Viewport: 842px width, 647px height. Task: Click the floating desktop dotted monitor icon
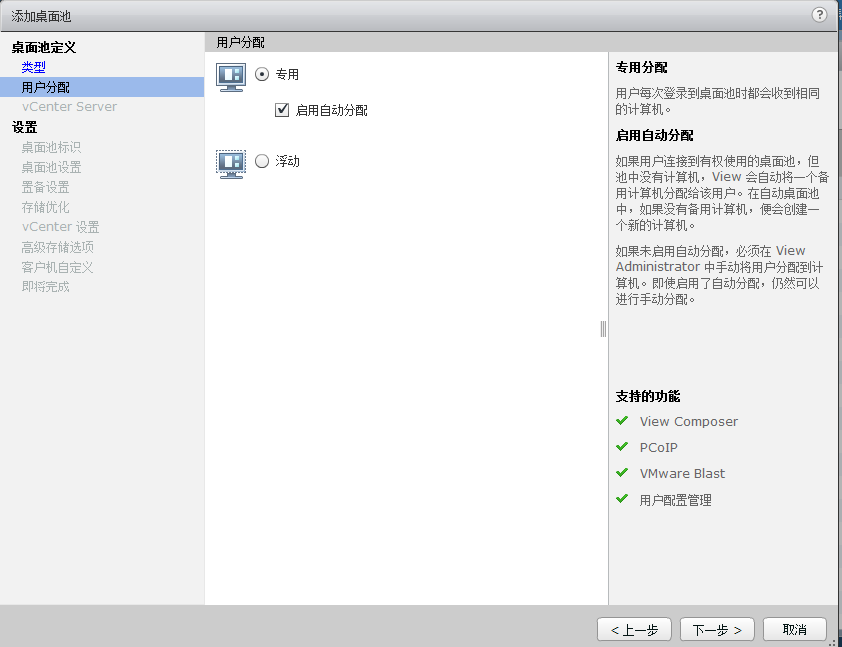click(x=231, y=164)
